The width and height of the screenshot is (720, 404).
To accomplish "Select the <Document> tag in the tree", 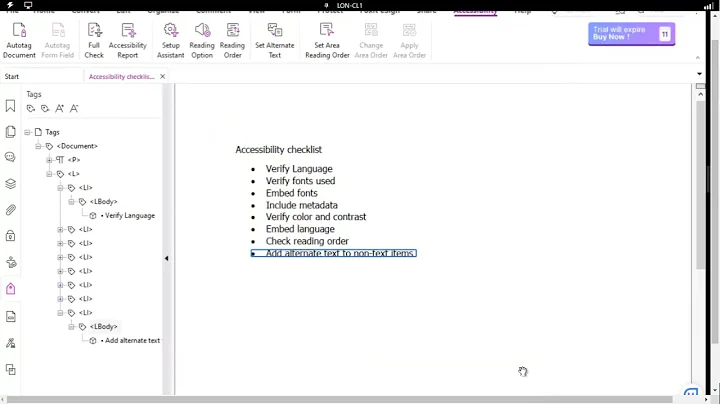I will [x=77, y=146].
